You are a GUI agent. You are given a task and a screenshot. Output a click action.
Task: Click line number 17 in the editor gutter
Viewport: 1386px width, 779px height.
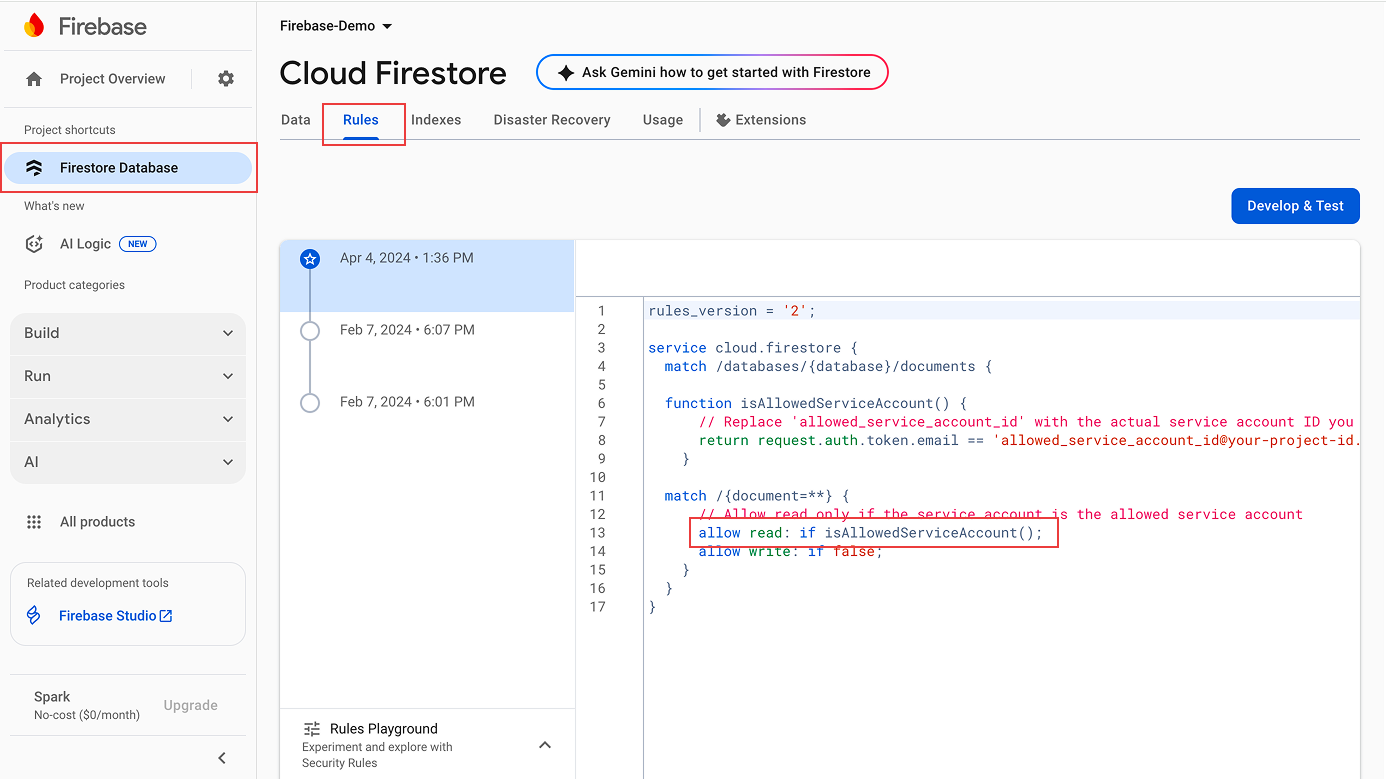coord(597,607)
